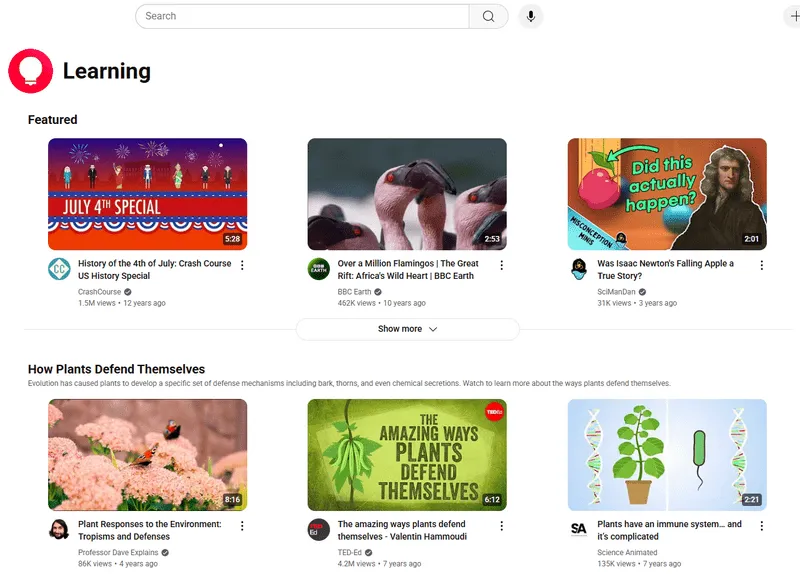
Task: Open options menu for Isaac Newton video
Action: [x=761, y=265]
